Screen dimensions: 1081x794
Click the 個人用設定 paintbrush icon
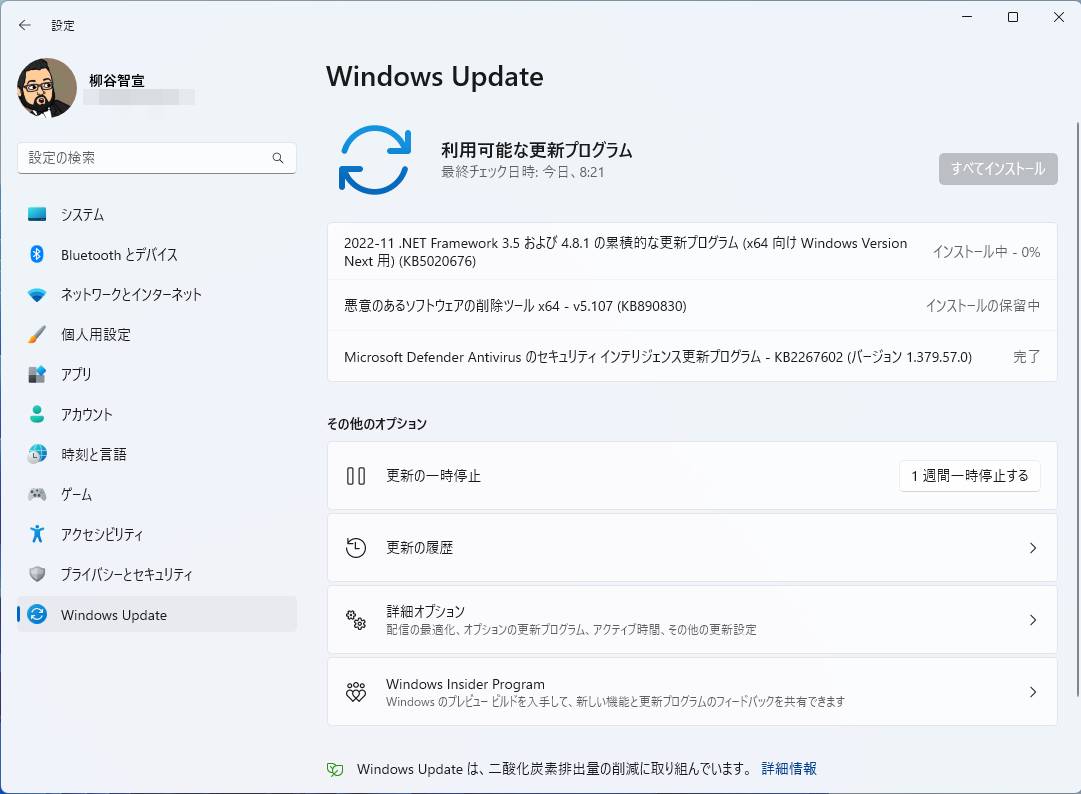37,334
